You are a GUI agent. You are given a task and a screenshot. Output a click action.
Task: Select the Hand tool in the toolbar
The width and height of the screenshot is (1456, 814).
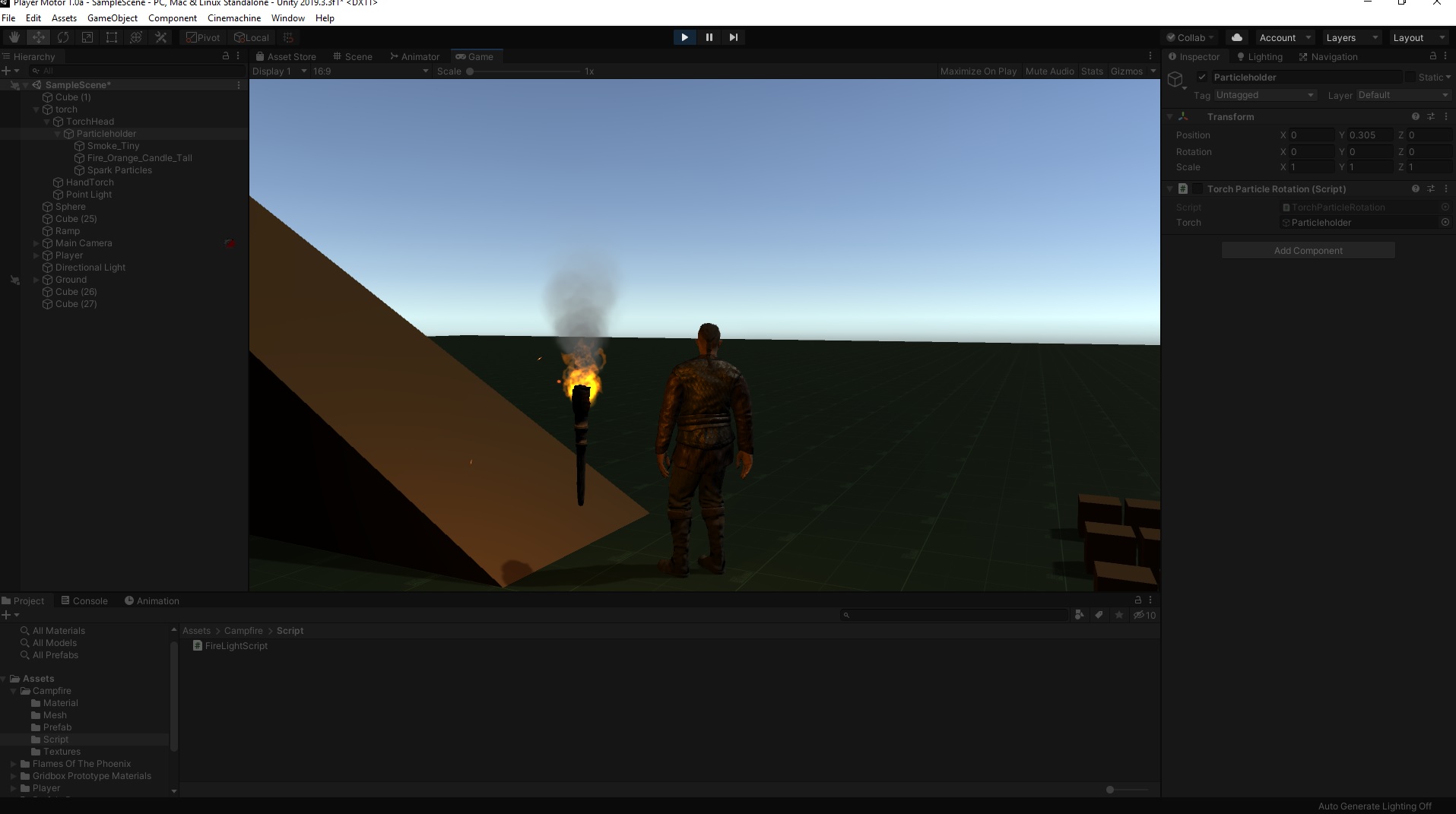(13, 36)
